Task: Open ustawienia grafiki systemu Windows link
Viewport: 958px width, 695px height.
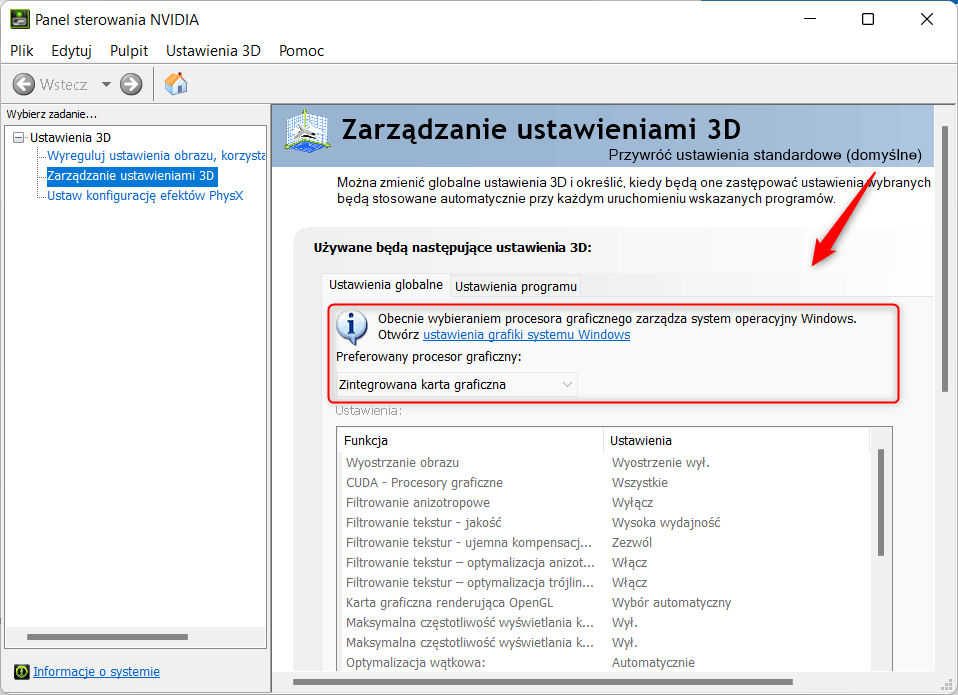Action: point(527,335)
